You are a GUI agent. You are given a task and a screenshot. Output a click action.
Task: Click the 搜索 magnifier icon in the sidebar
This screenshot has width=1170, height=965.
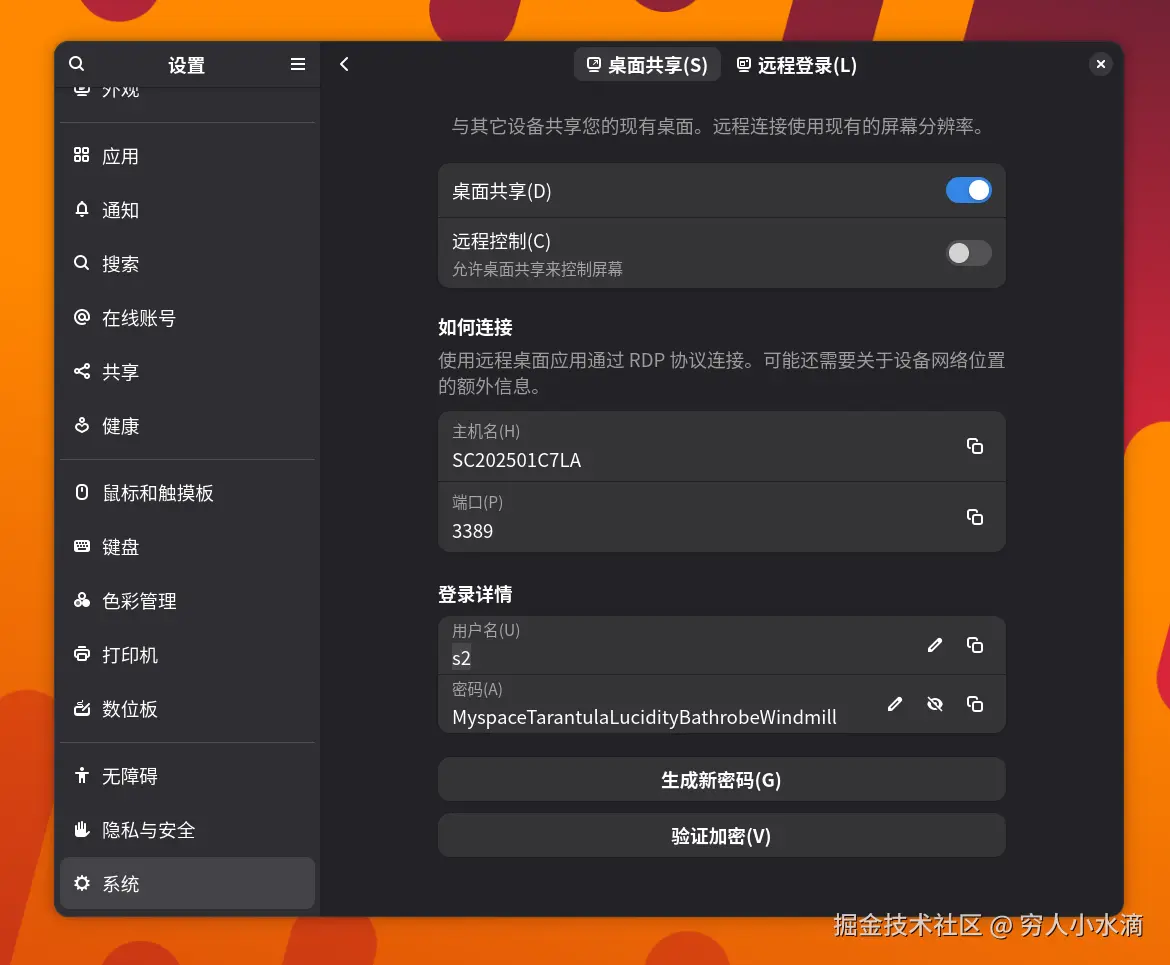[x=81, y=263]
